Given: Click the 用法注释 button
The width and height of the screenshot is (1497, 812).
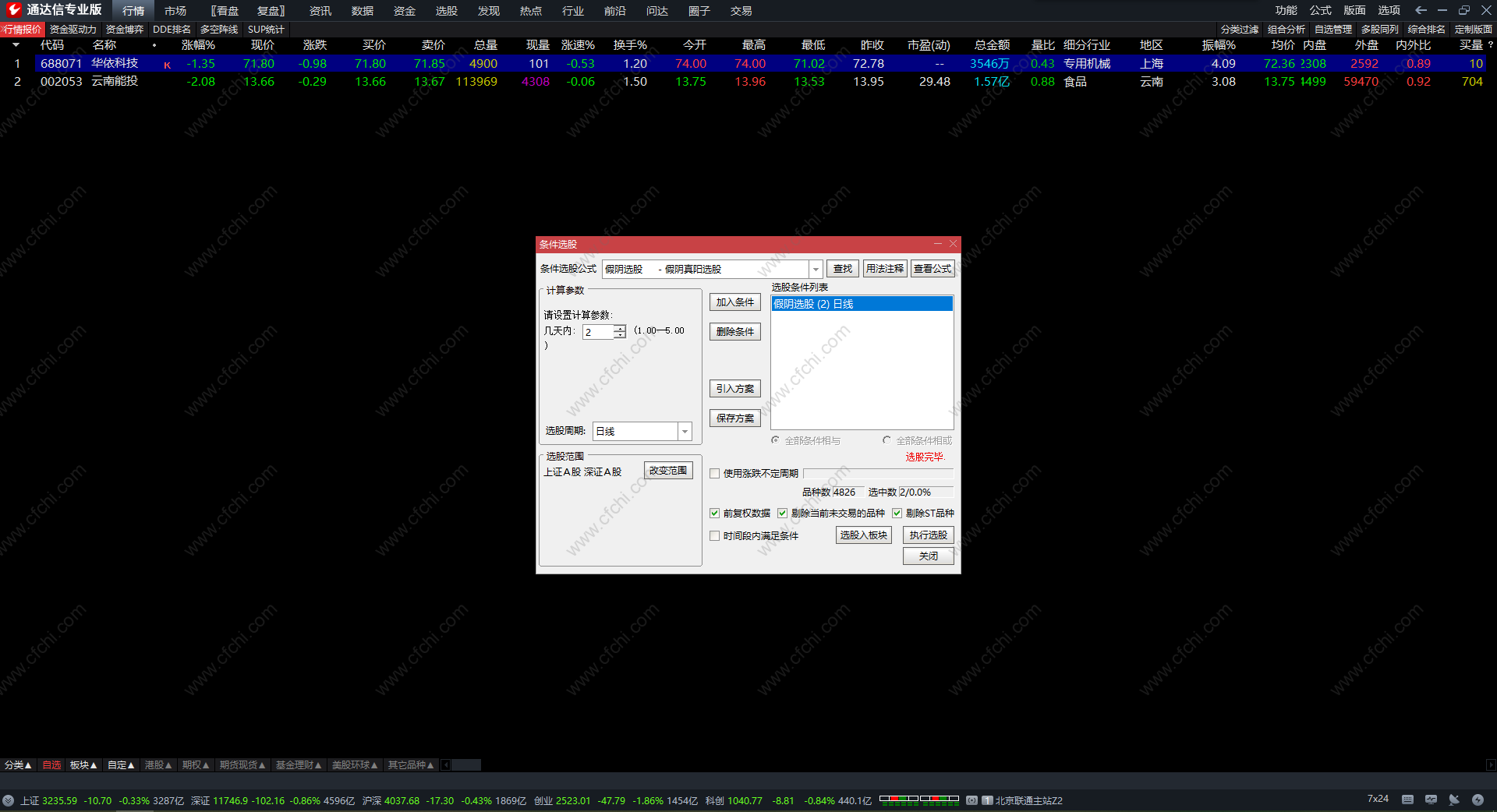Looking at the screenshot, I should click(x=885, y=269).
